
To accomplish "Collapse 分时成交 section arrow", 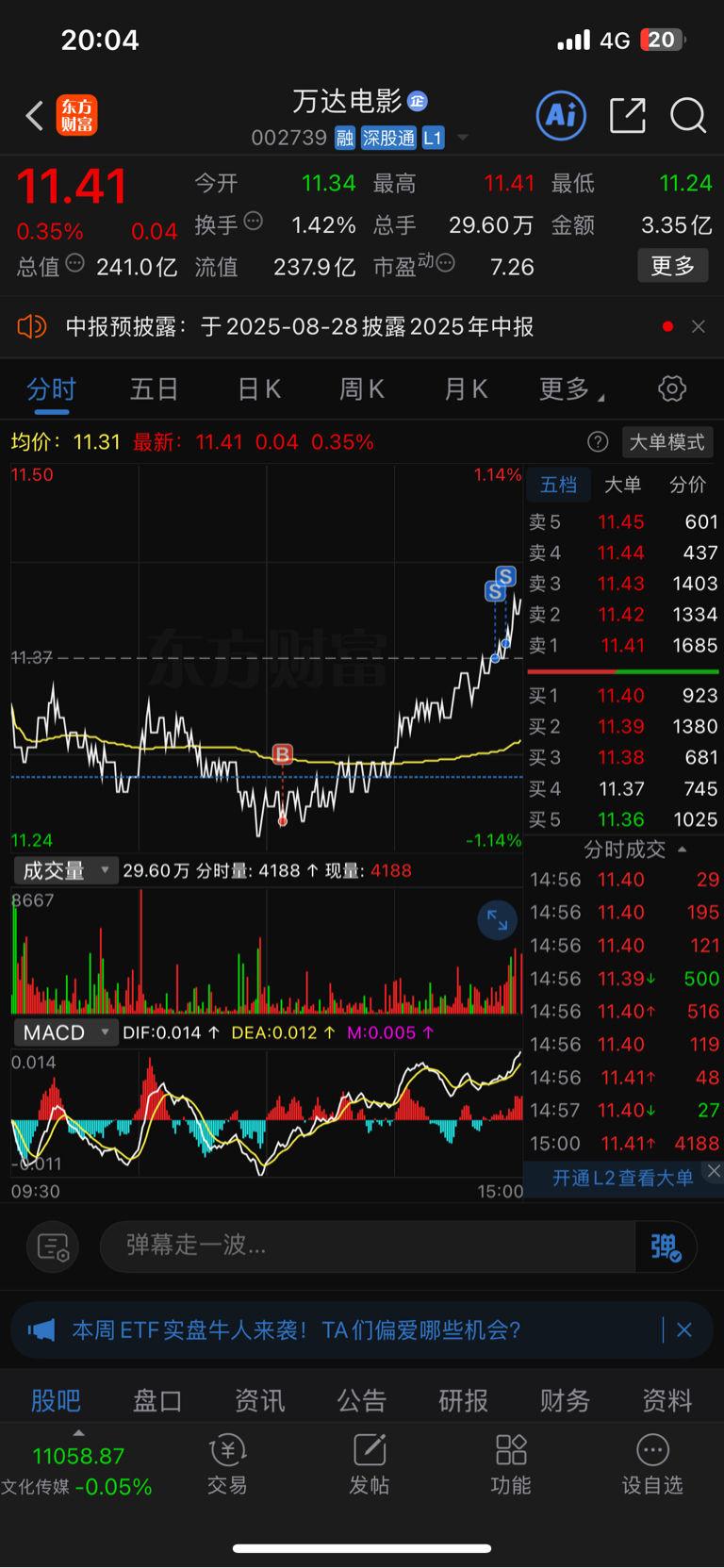I will click(x=682, y=850).
